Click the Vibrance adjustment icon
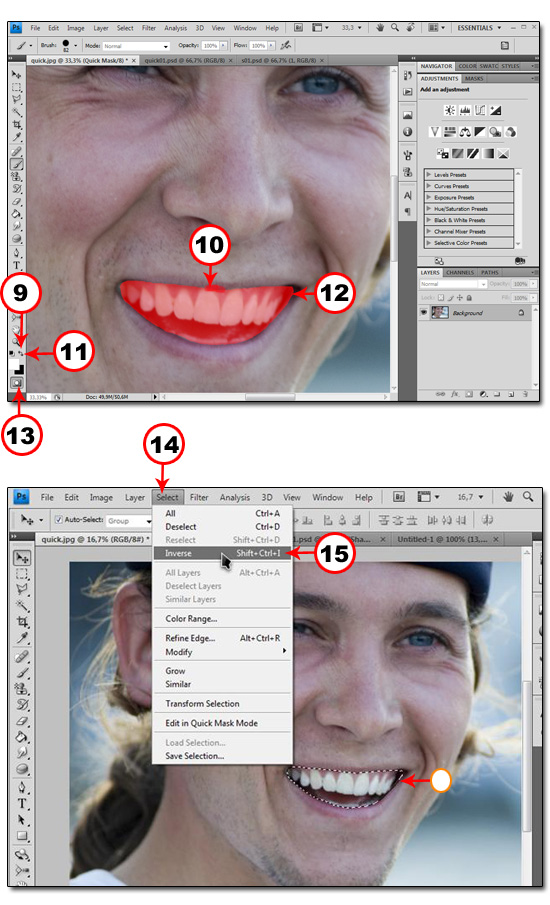550x905 pixels. (x=435, y=132)
